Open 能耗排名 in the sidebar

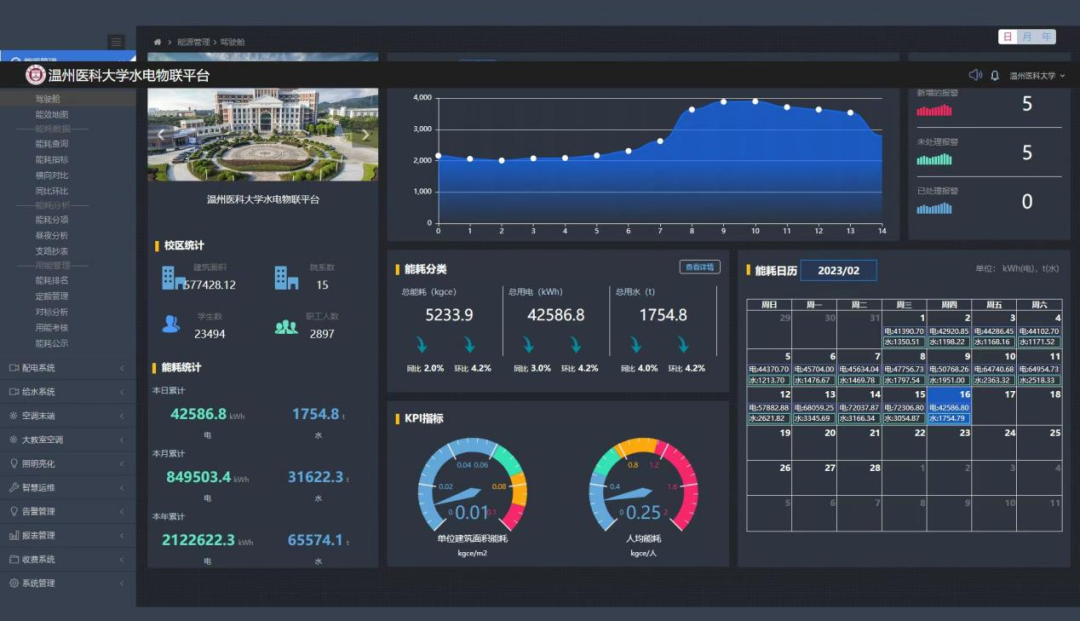coord(52,280)
